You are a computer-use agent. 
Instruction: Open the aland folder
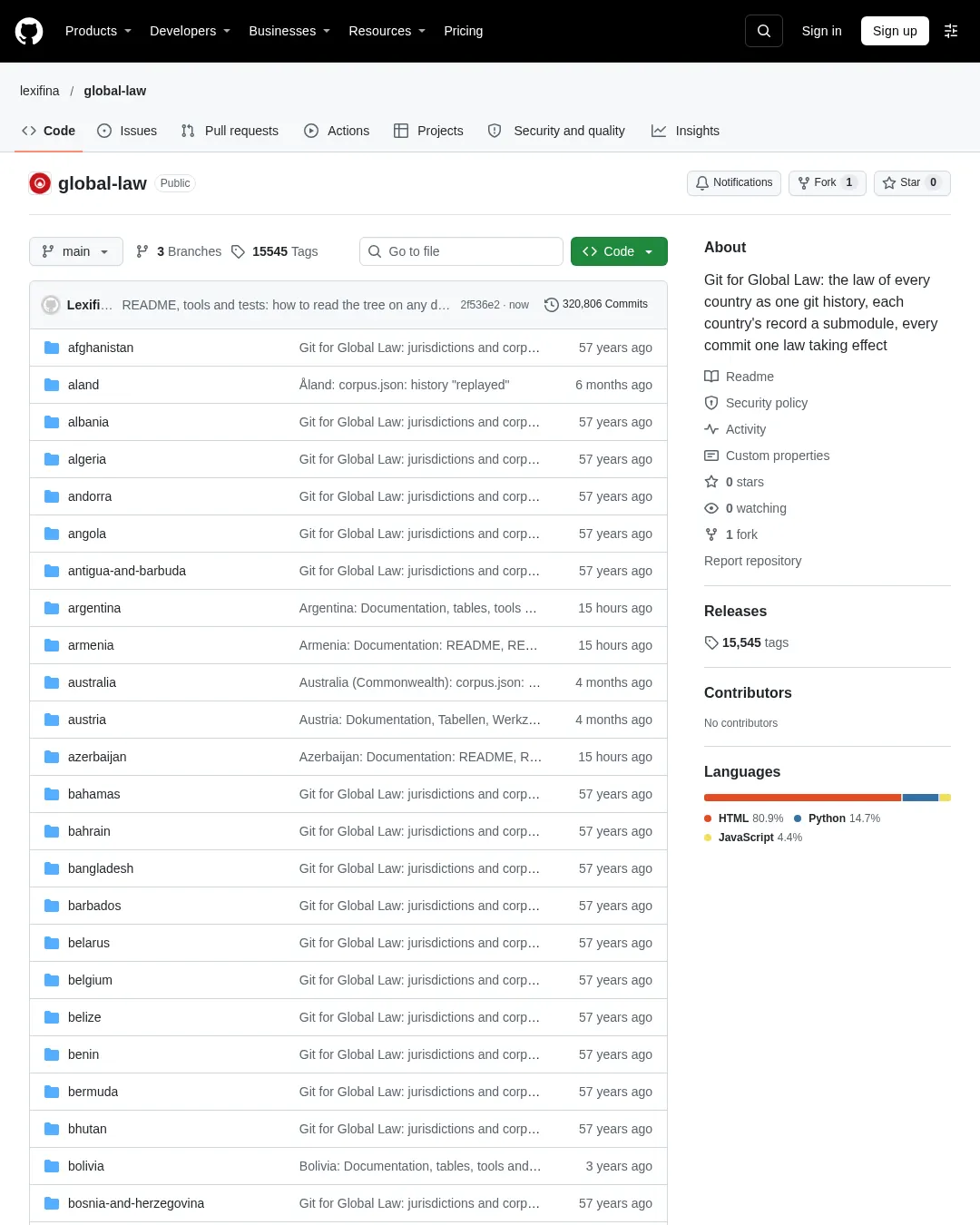[83, 385]
